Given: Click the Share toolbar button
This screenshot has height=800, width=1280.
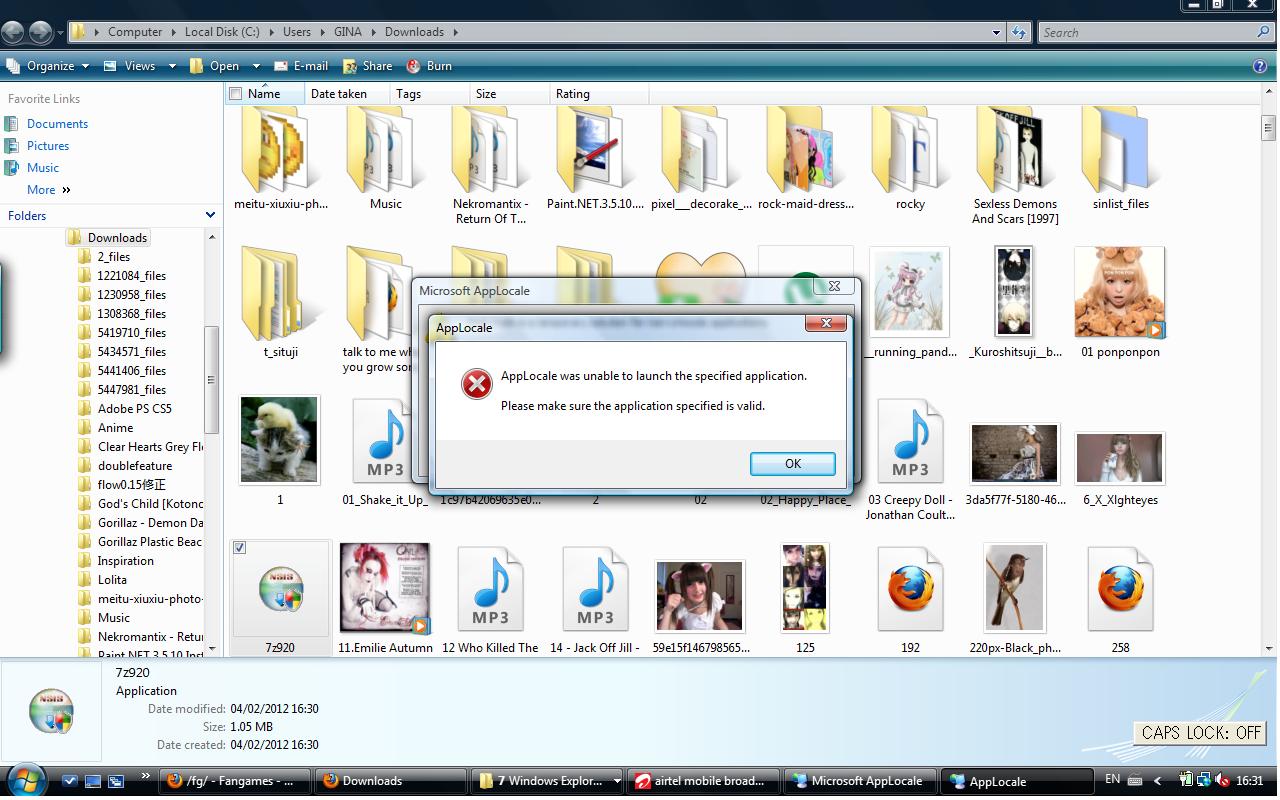Looking at the screenshot, I should pos(367,66).
